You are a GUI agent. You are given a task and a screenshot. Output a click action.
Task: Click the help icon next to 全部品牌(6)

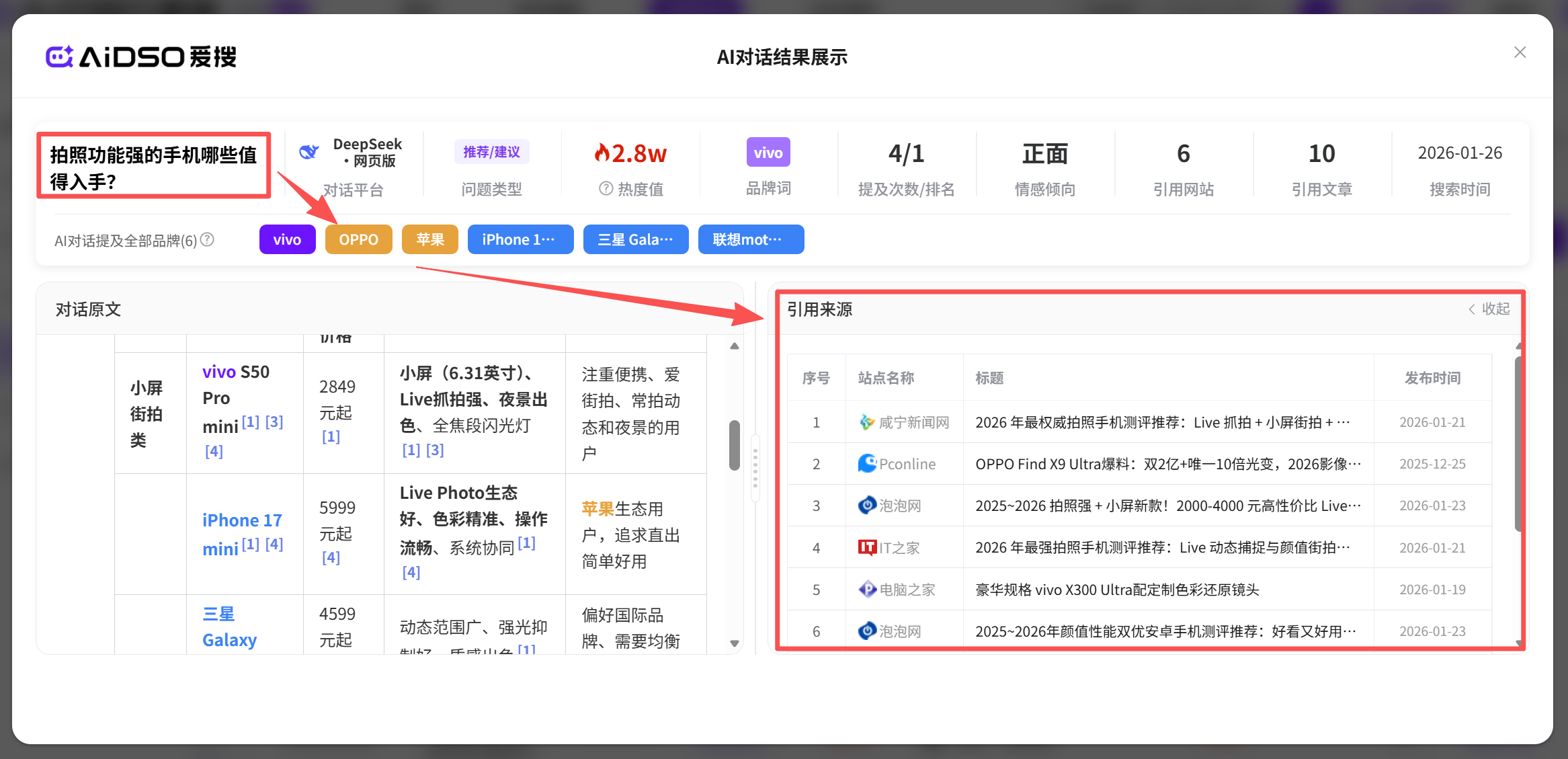pyautogui.click(x=208, y=239)
